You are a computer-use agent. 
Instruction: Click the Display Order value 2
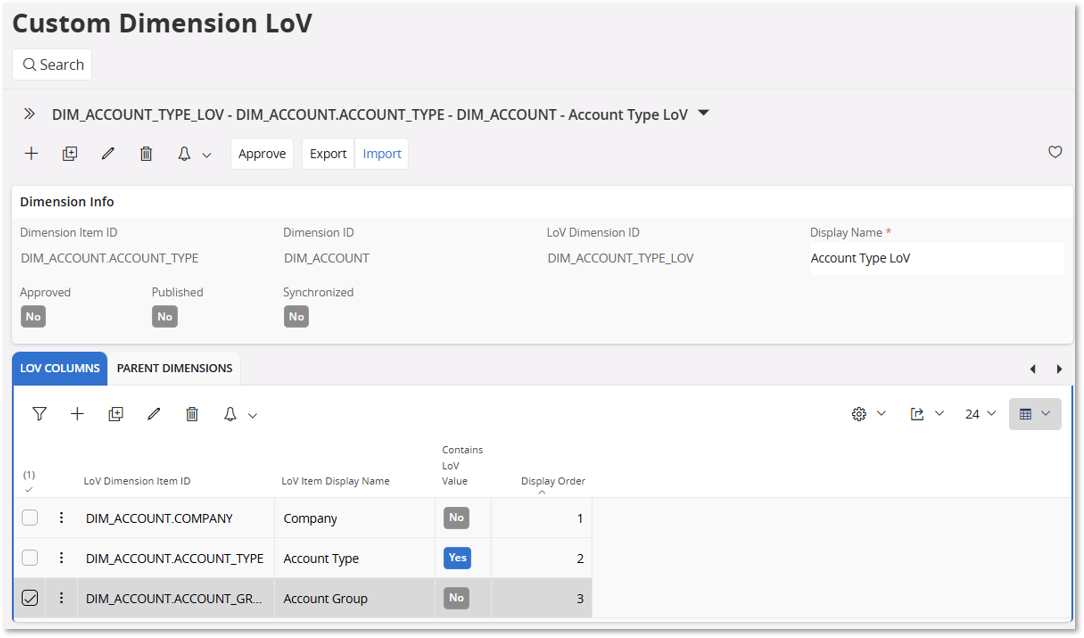click(x=580, y=559)
